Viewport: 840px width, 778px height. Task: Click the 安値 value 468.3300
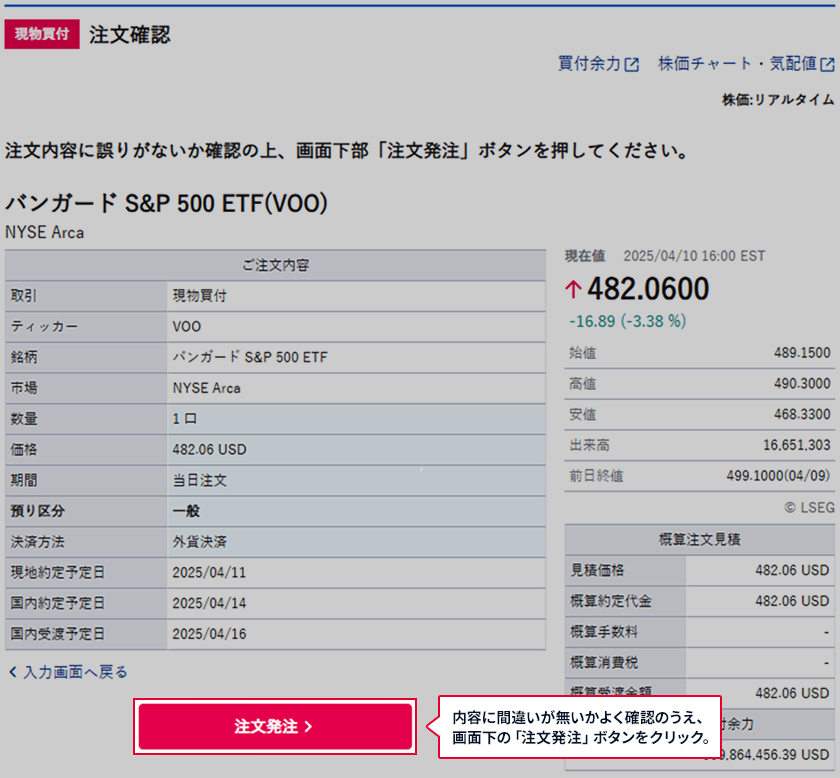802,414
